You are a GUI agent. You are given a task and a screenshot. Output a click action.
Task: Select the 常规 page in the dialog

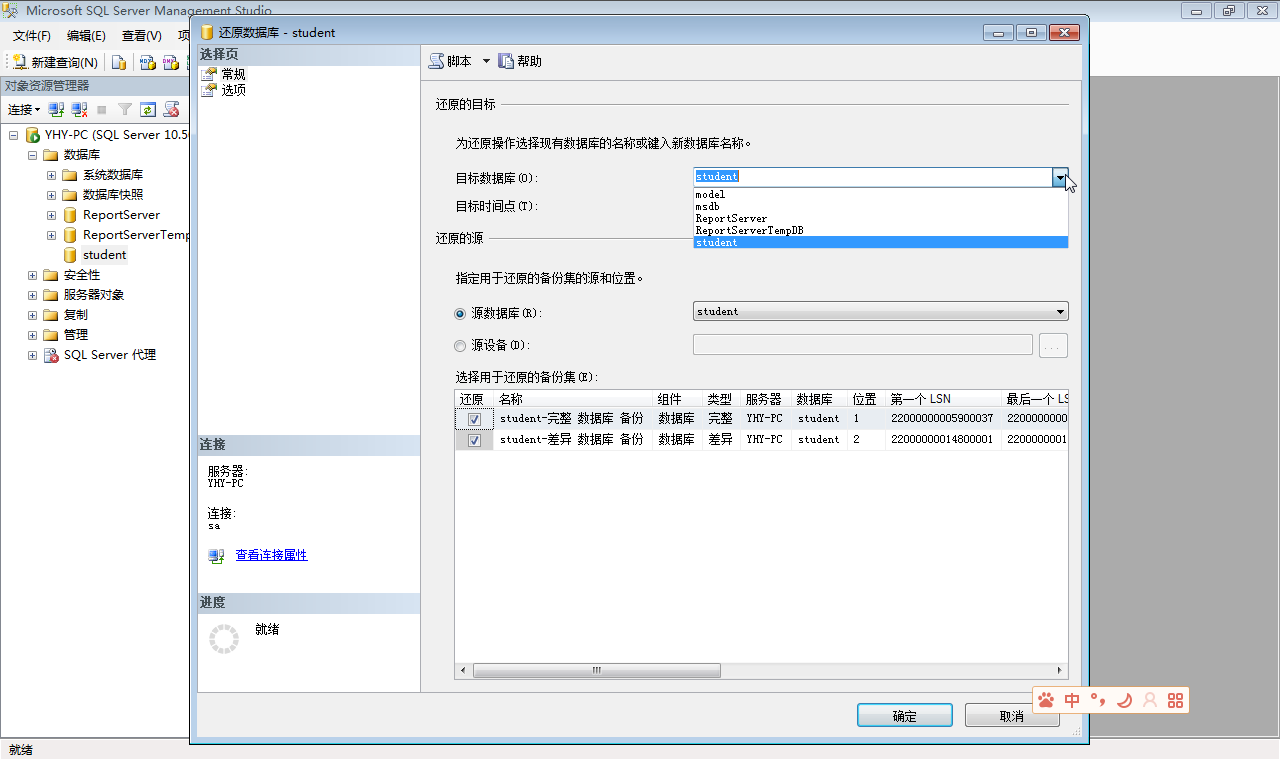[x=233, y=74]
